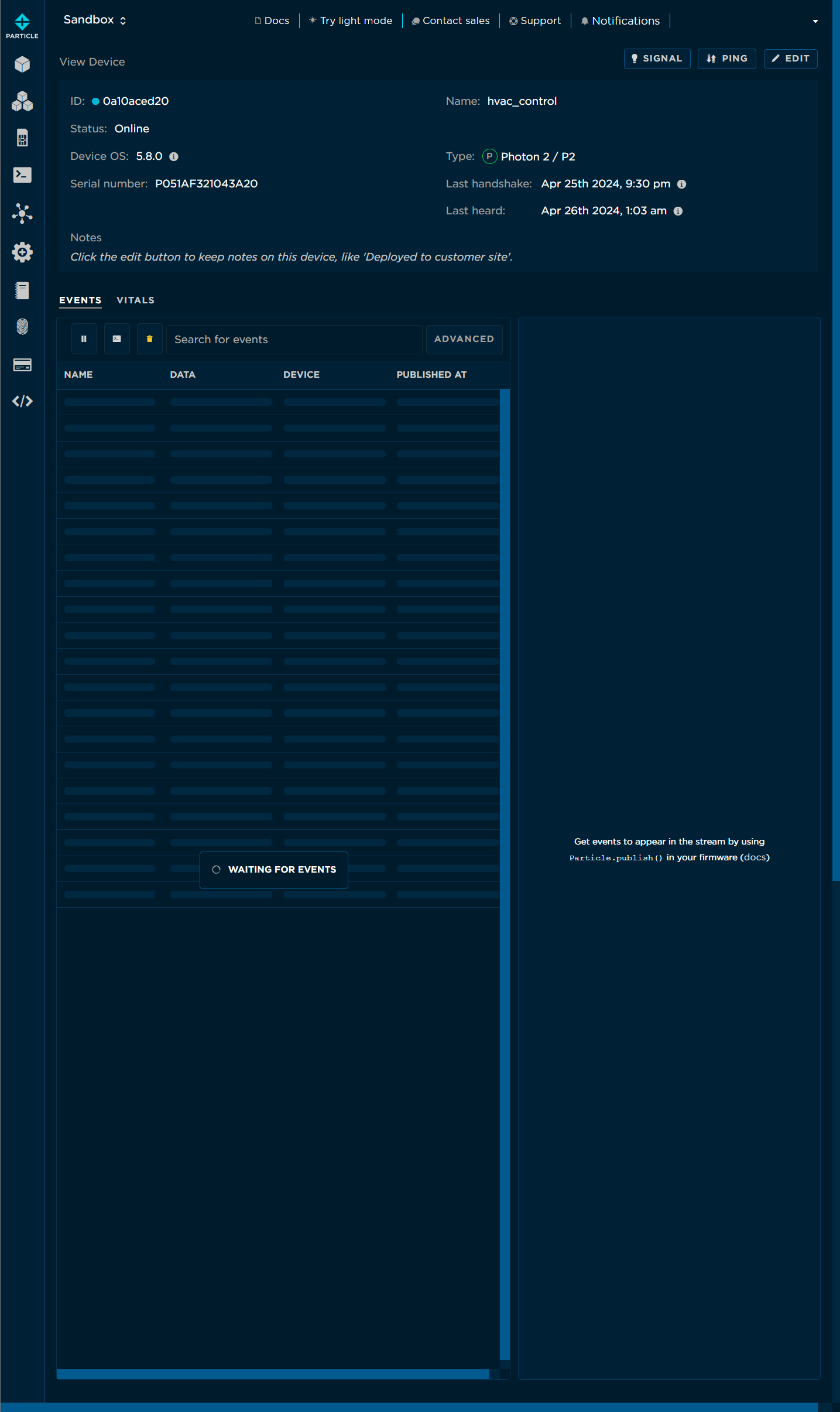
Task: Open the Integrations network-node icon
Action: coord(22,213)
